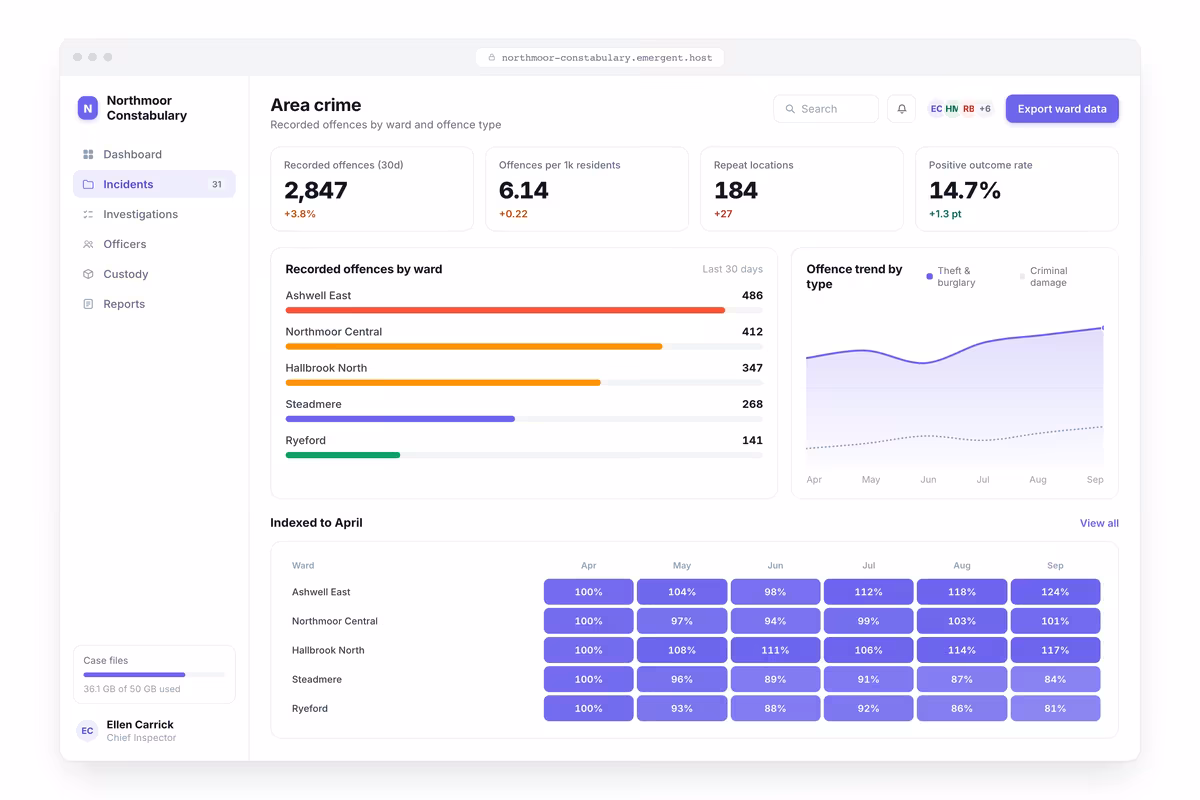Click Steadmere row label in heatmap
1200x800 pixels.
pyautogui.click(x=317, y=679)
